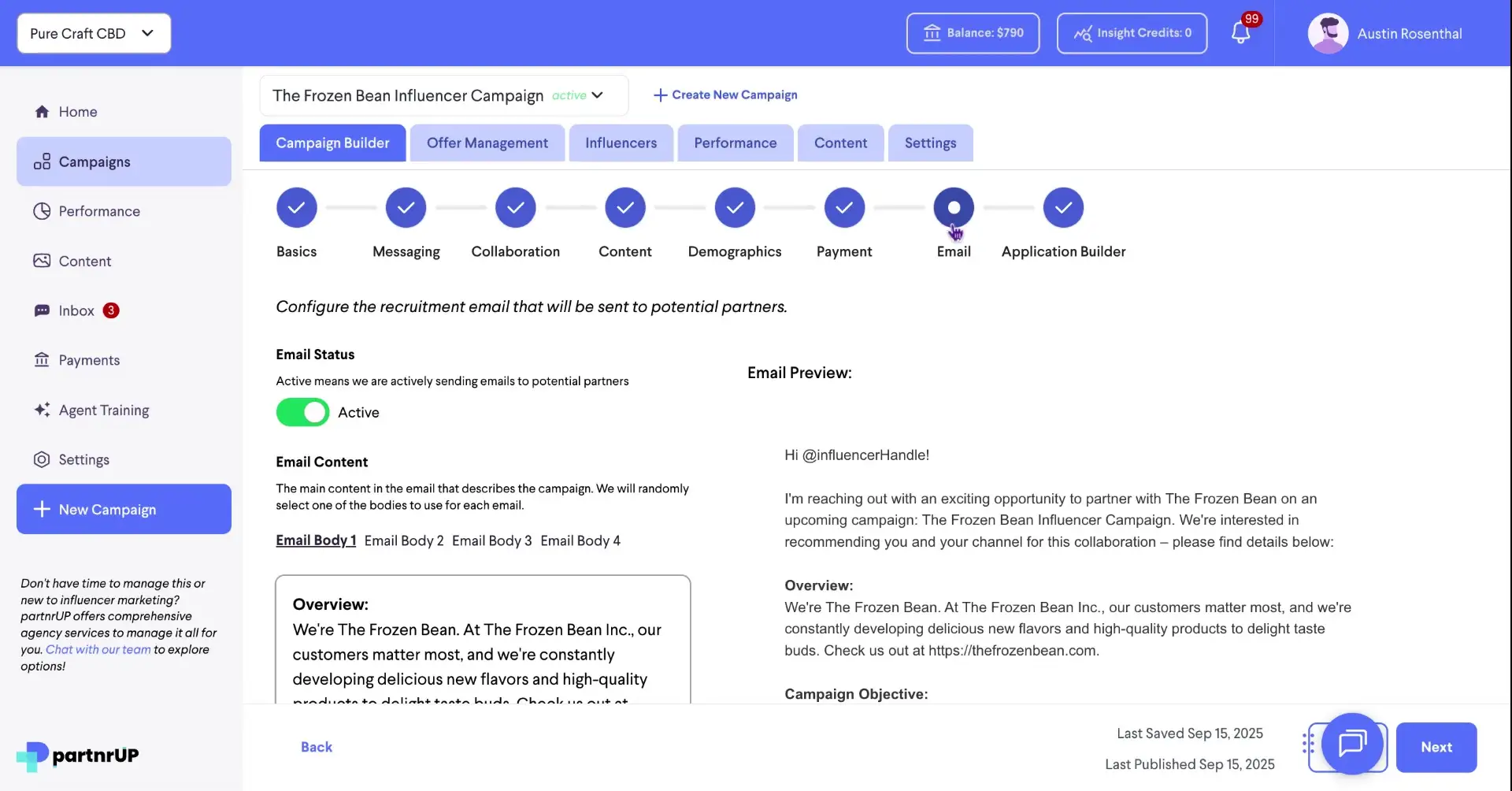Select the Email Body 3 option
Viewport: 1512px width, 791px height.
coord(491,540)
